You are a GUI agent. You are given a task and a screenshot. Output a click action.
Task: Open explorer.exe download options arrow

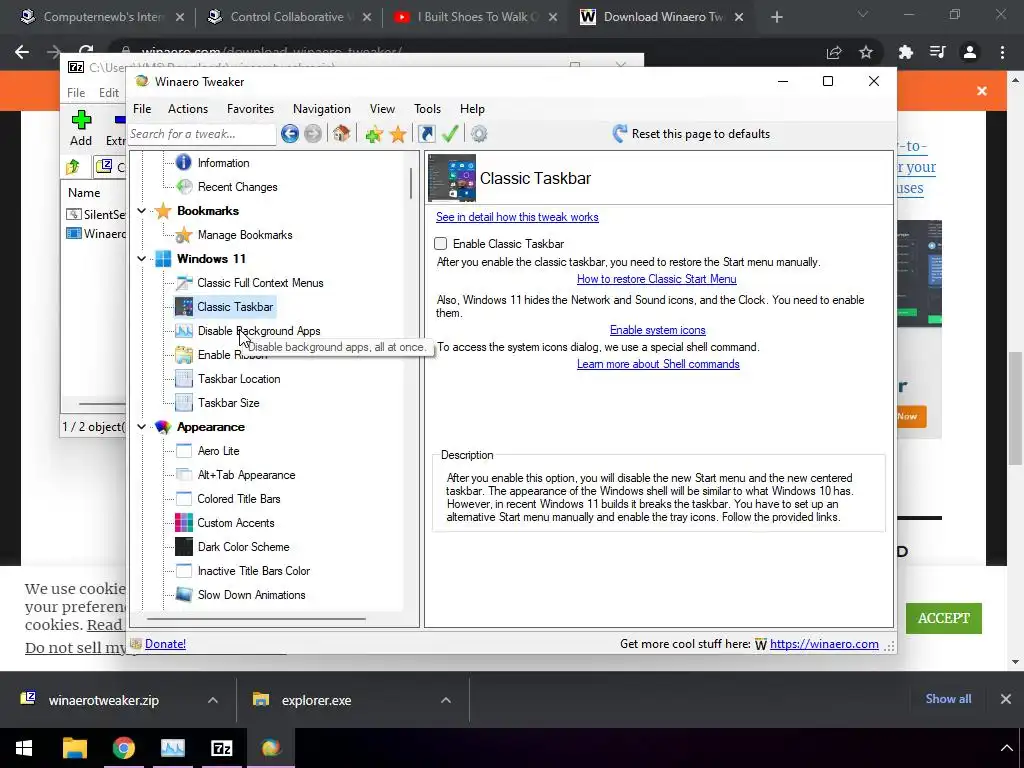pyautogui.click(x=445, y=700)
